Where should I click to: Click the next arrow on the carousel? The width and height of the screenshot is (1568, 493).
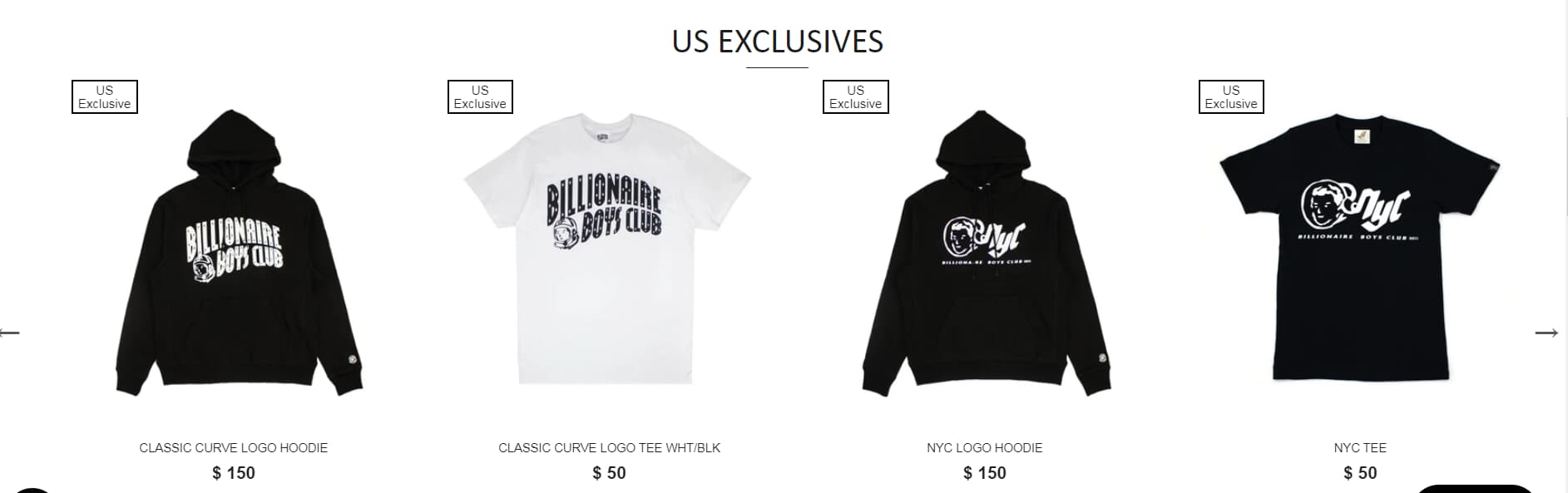[1546, 333]
